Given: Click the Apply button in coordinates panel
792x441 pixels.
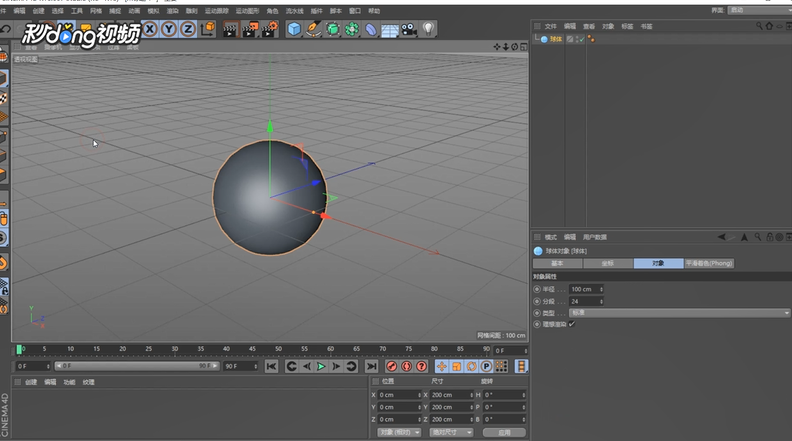Looking at the screenshot, I should tap(504, 432).
